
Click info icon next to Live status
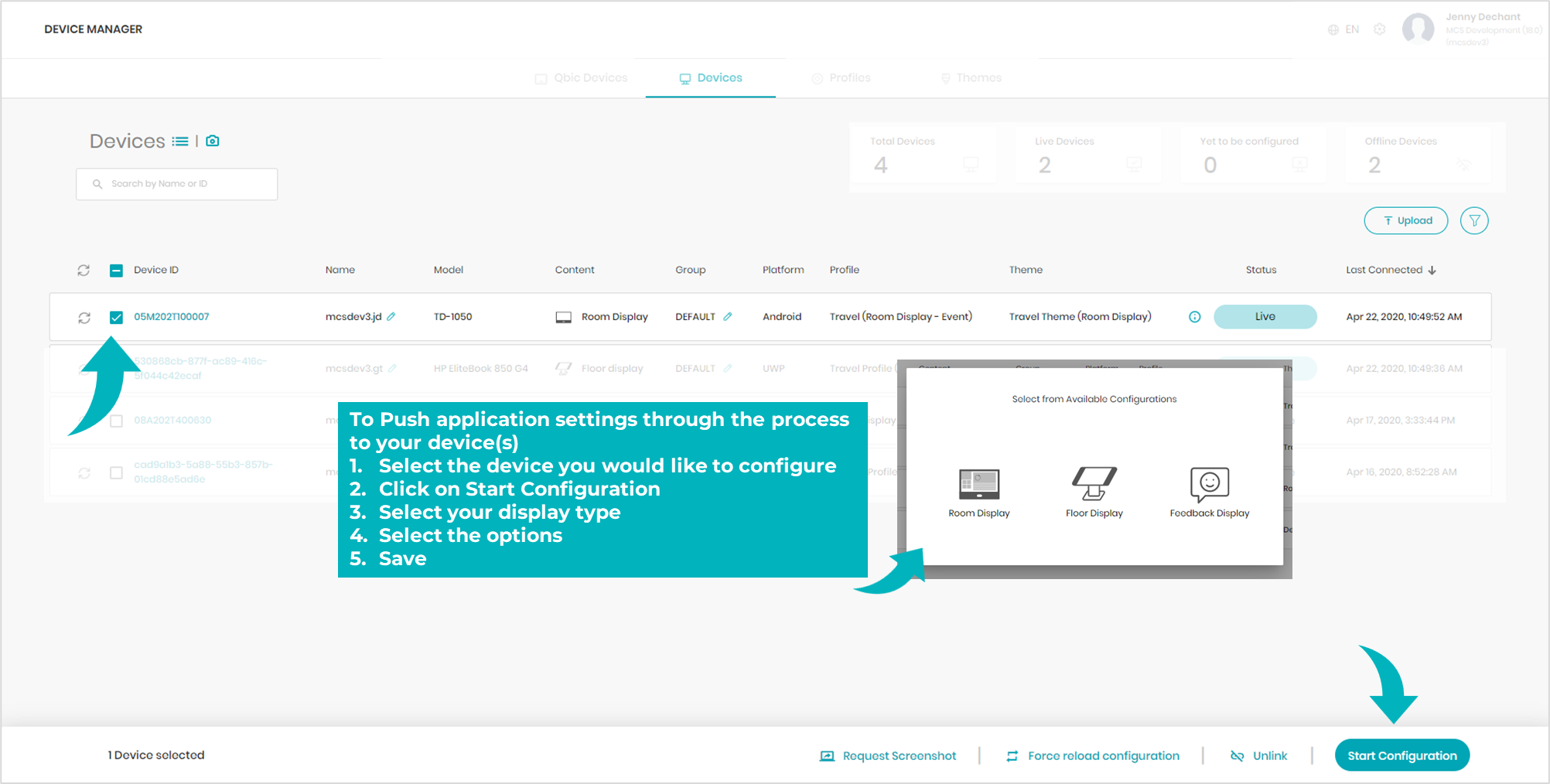(1195, 316)
